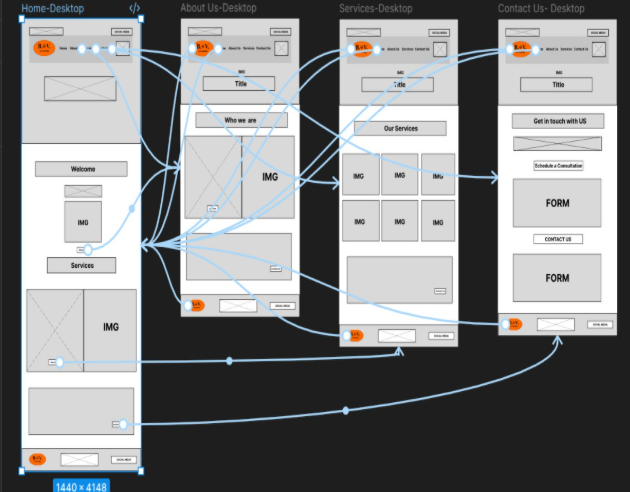Click About Us link in About Us-Desktop nav
This screenshot has width=630, height=492.
pyautogui.click(x=235, y=48)
